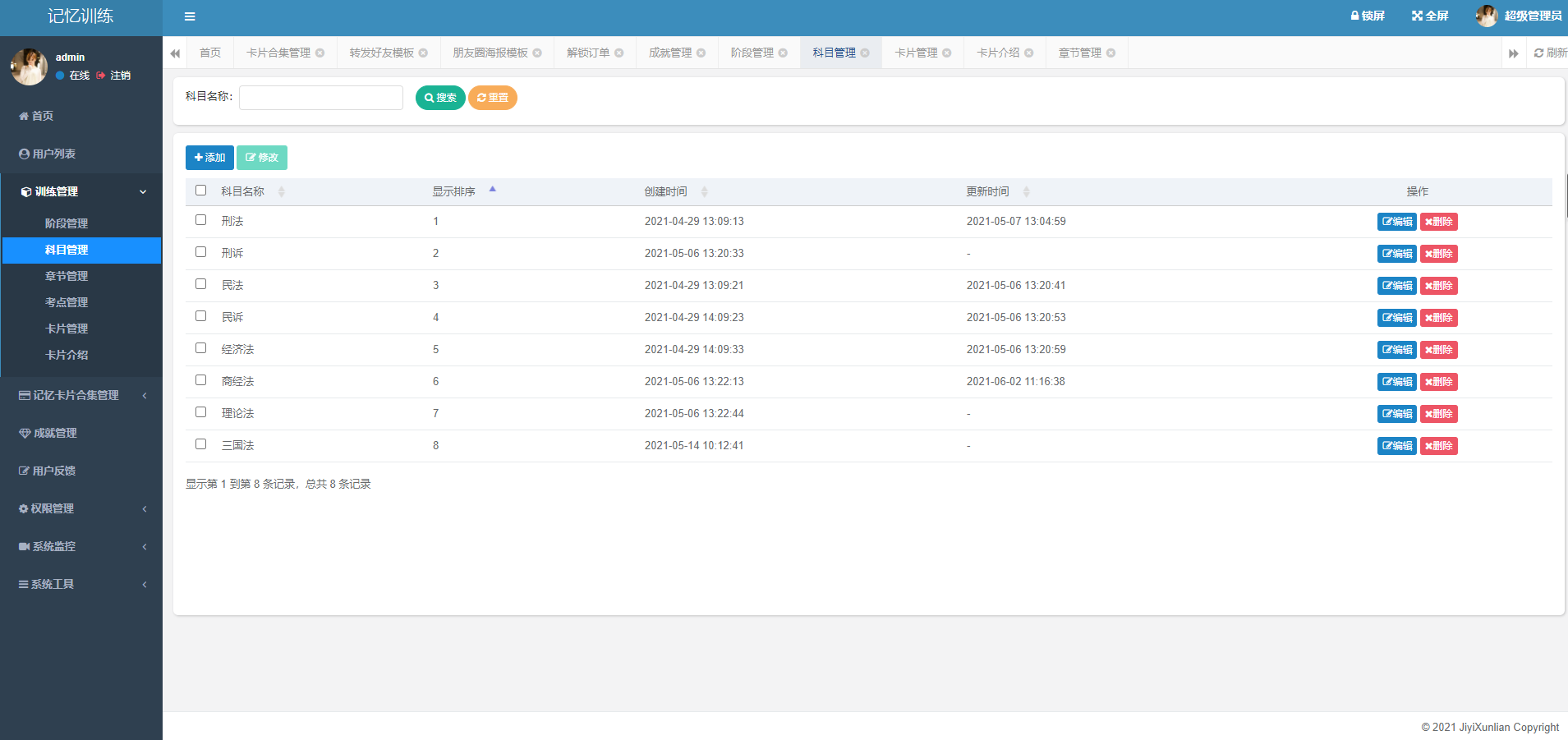
Task: Click 编辑 for the 商经法 row
Action: (x=1397, y=382)
